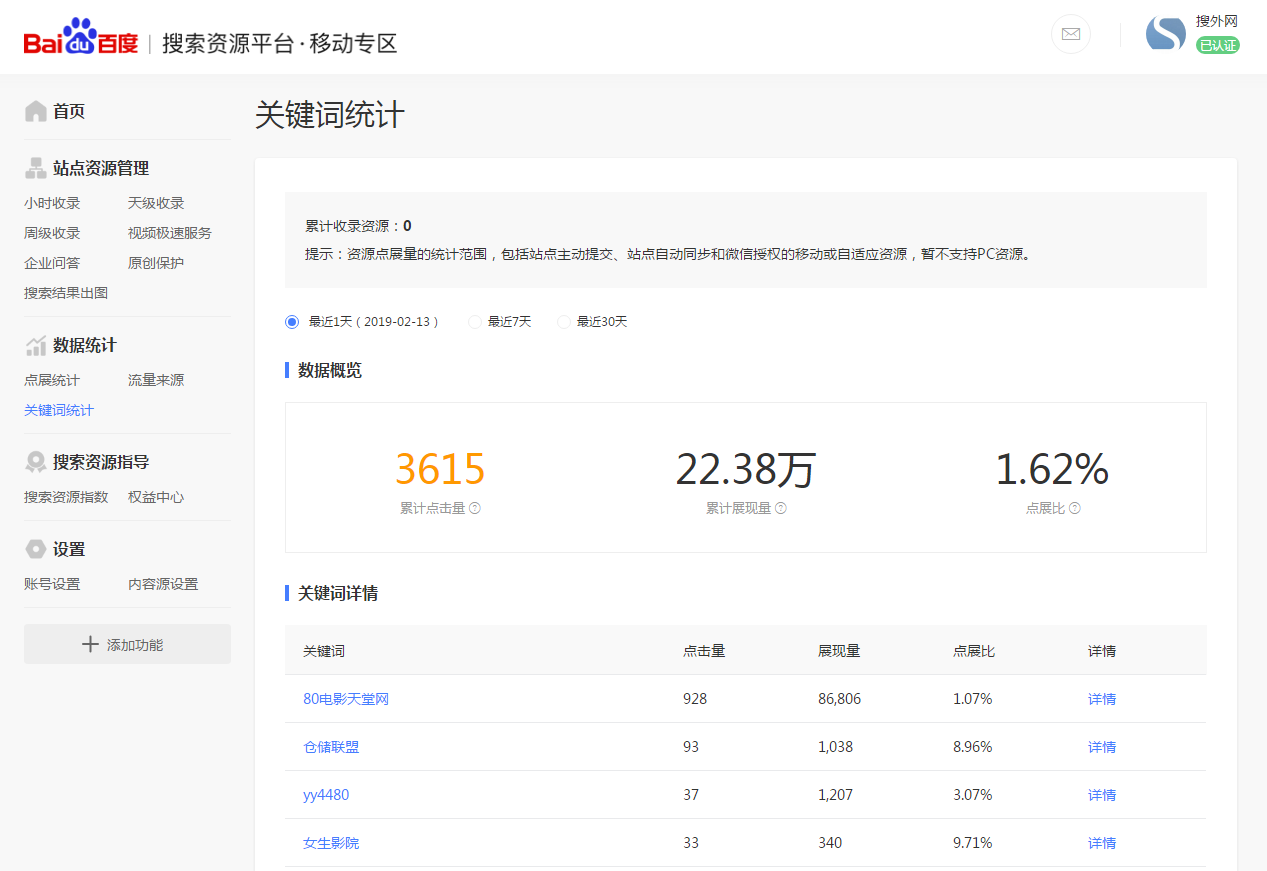Open 账号设置 from the sidebar
This screenshot has height=871, width=1267.
click(51, 583)
